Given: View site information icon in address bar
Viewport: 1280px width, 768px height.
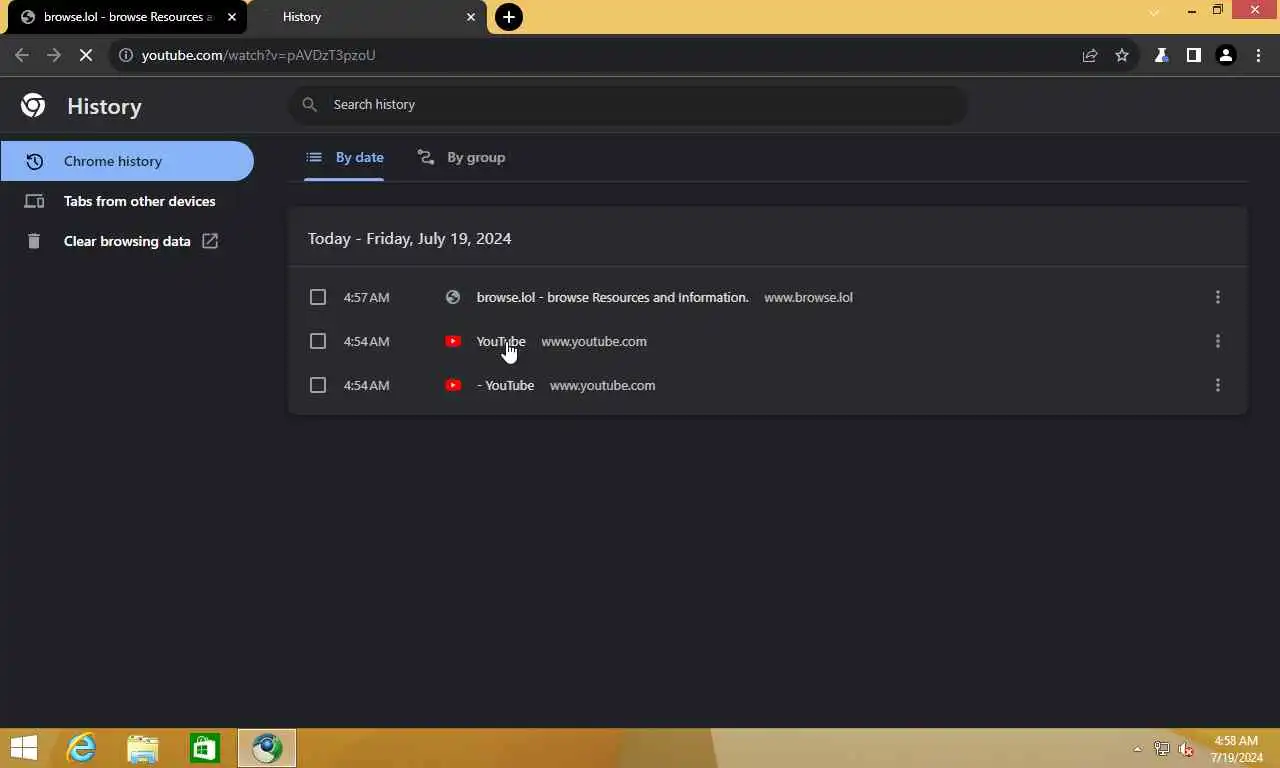Looking at the screenshot, I should (x=125, y=55).
